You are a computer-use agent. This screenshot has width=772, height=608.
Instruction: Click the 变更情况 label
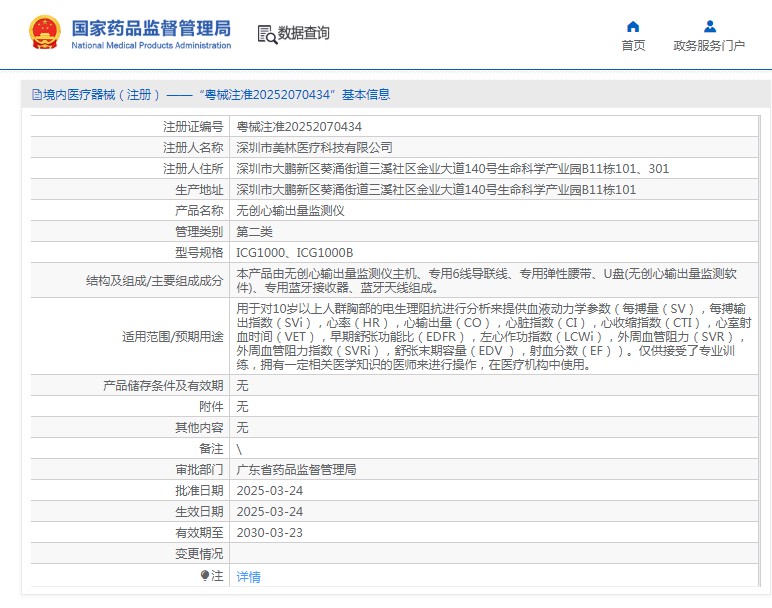tap(199, 554)
